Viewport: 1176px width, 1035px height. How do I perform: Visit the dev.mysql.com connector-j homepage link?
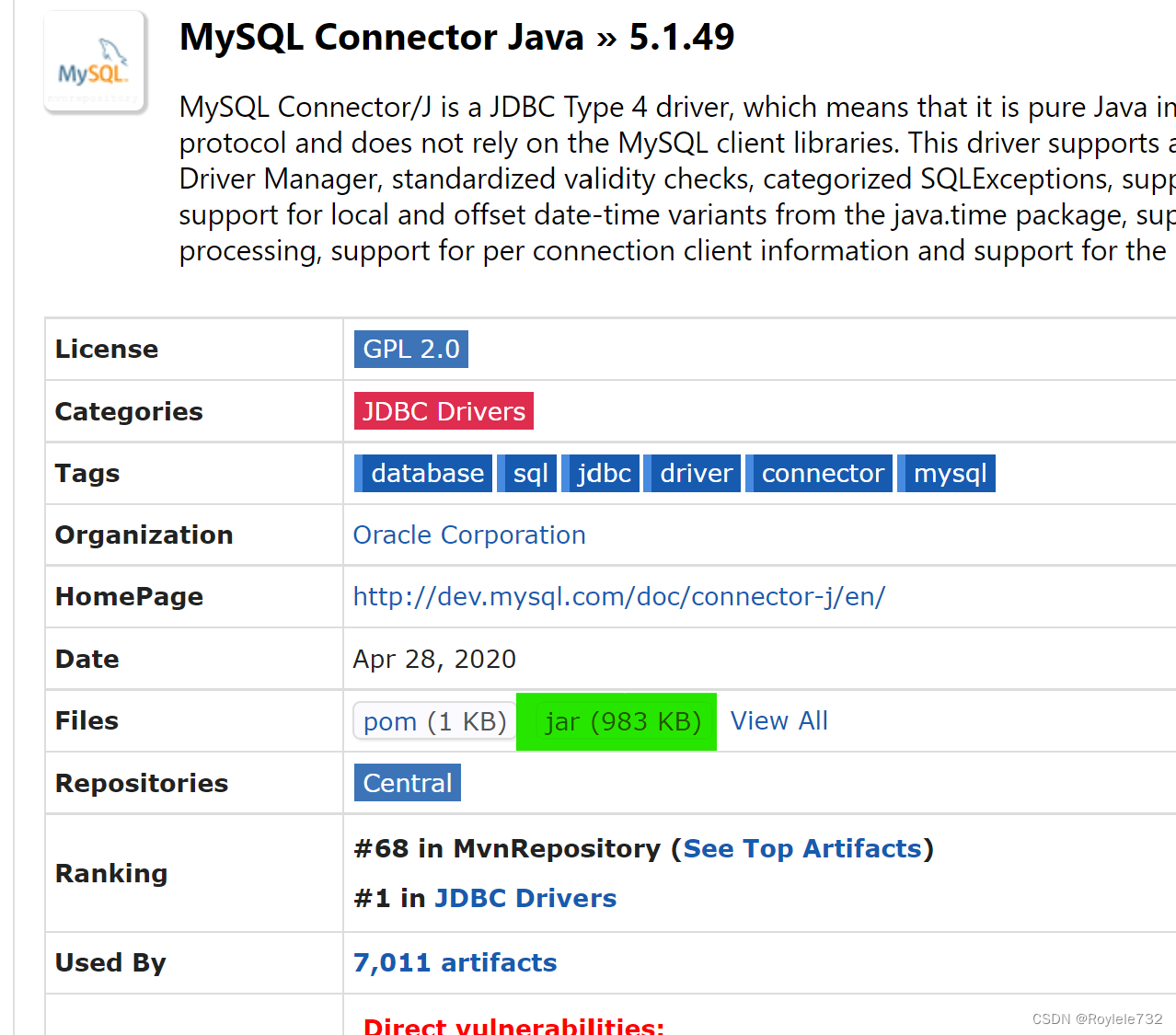pyautogui.click(x=618, y=597)
